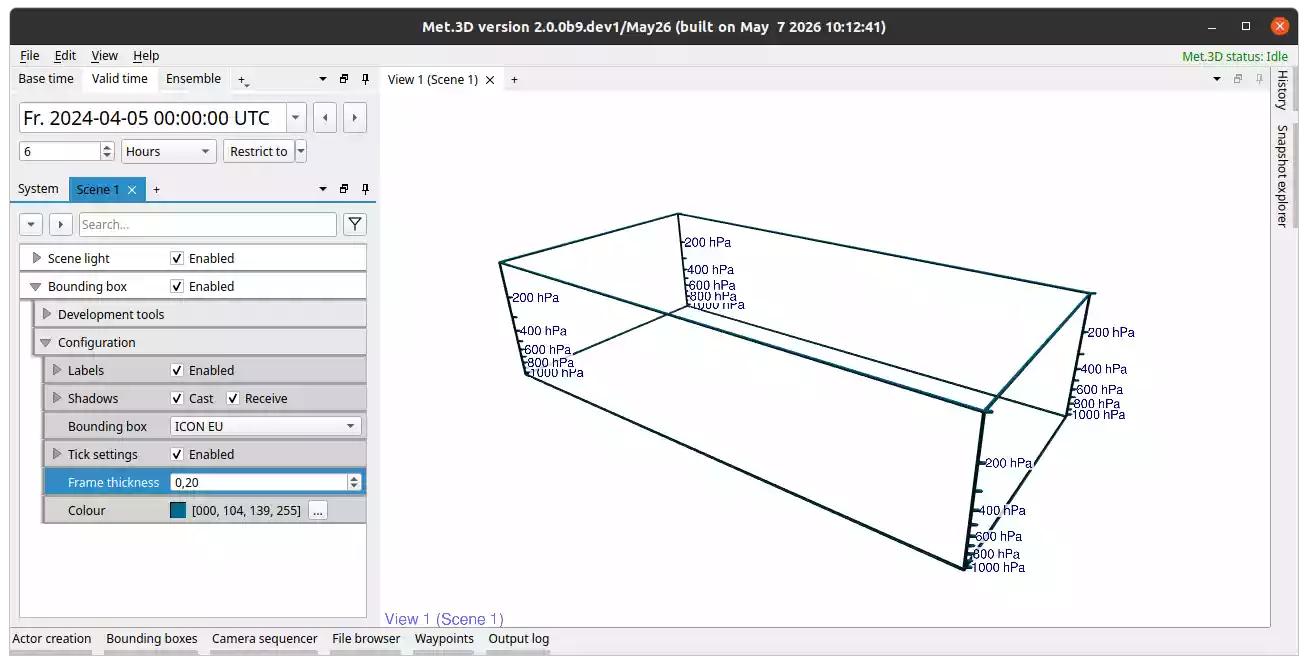Screen dimensions: 1308x665
Task: Pin the scene panel dock widget
Action: pos(365,189)
